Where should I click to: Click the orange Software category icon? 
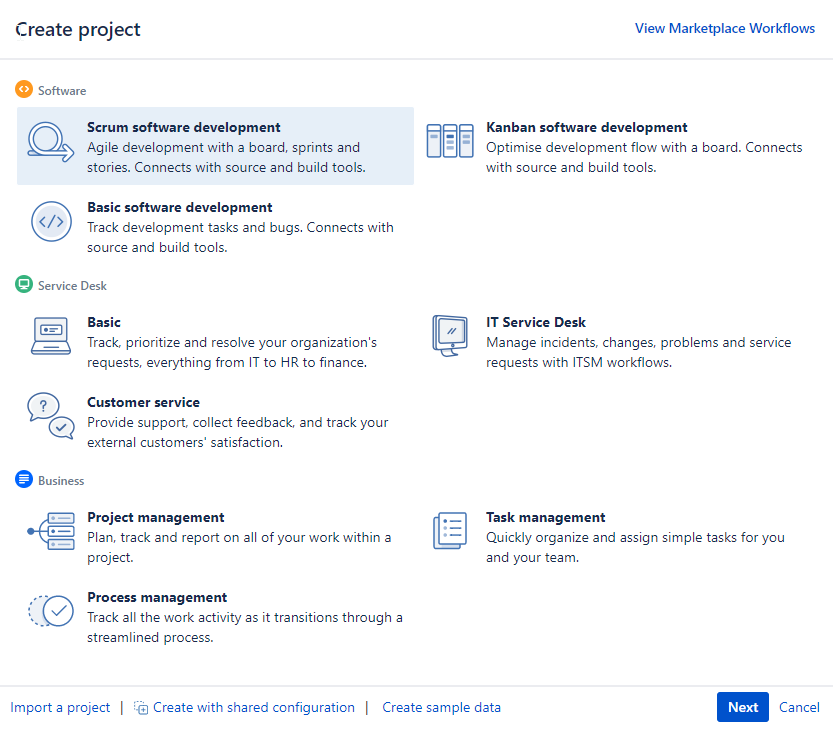(24, 89)
